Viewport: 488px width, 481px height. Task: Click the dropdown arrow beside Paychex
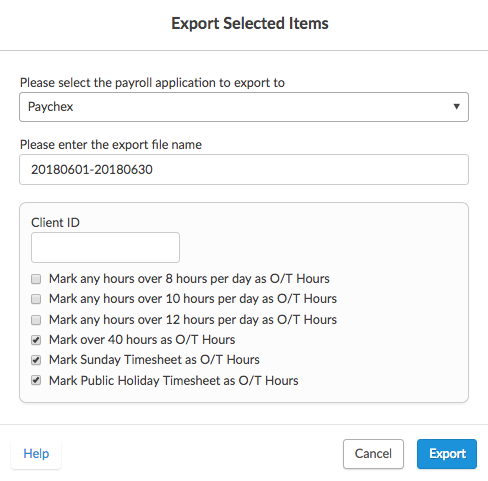(x=456, y=107)
